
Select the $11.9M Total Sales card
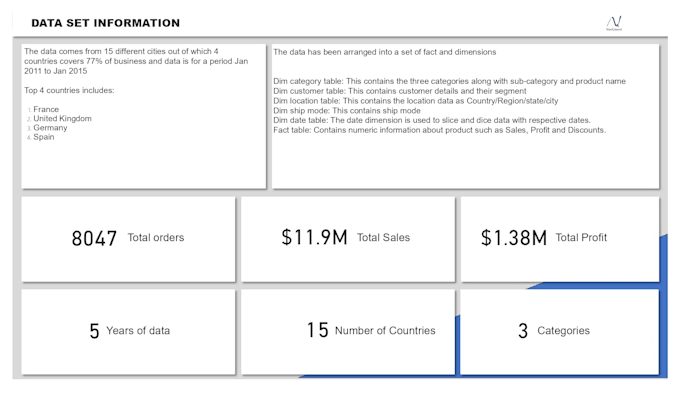pyautogui.click(x=348, y=239)
